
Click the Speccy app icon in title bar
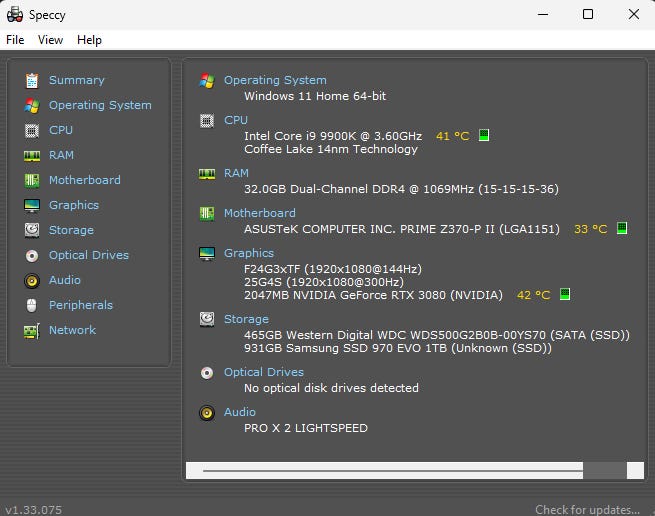point(15,14)
